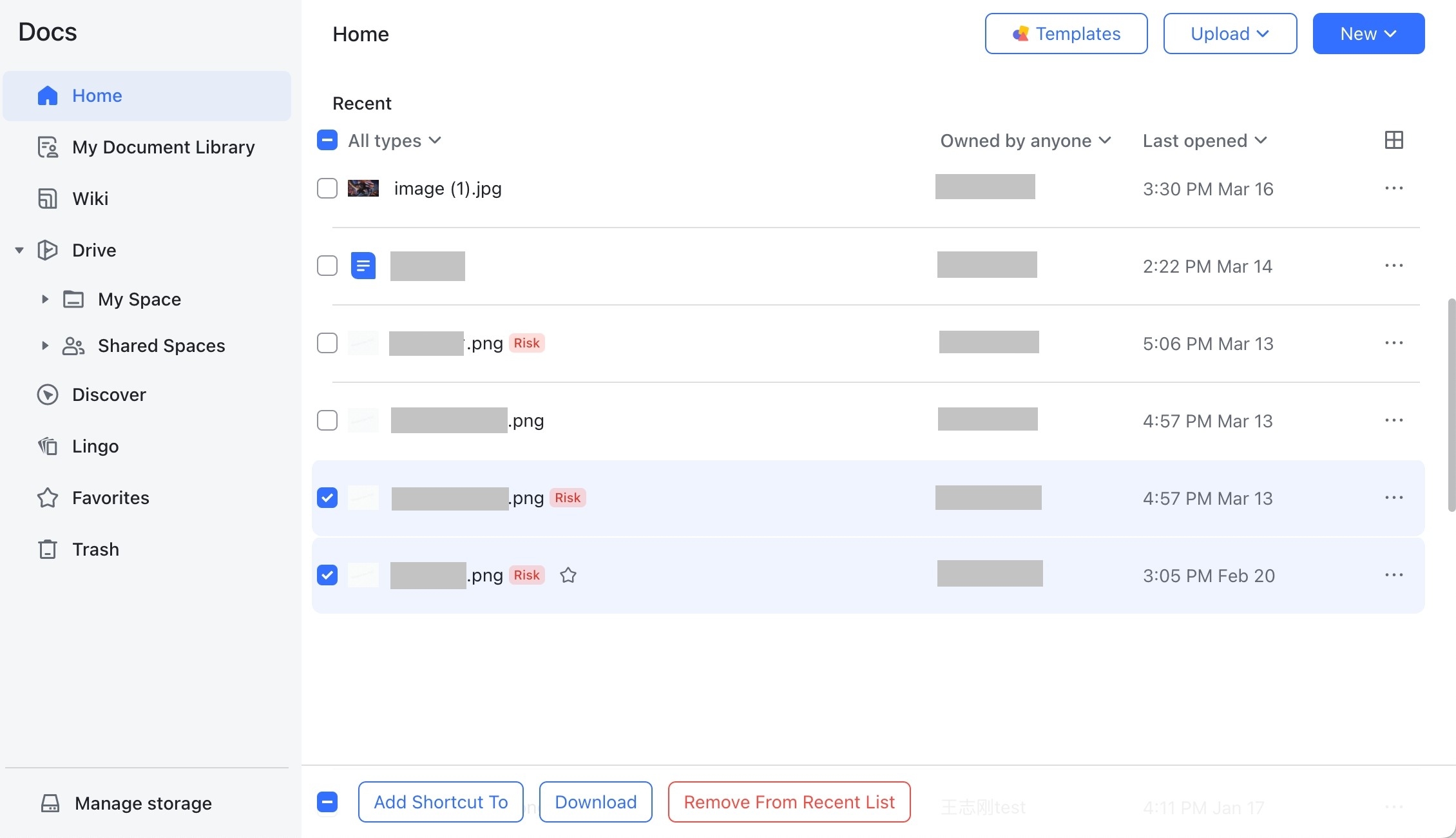Open the All types filter dropdown
Image resolution: width=1456 pixels, height=838 pixels.
(394, 141)
